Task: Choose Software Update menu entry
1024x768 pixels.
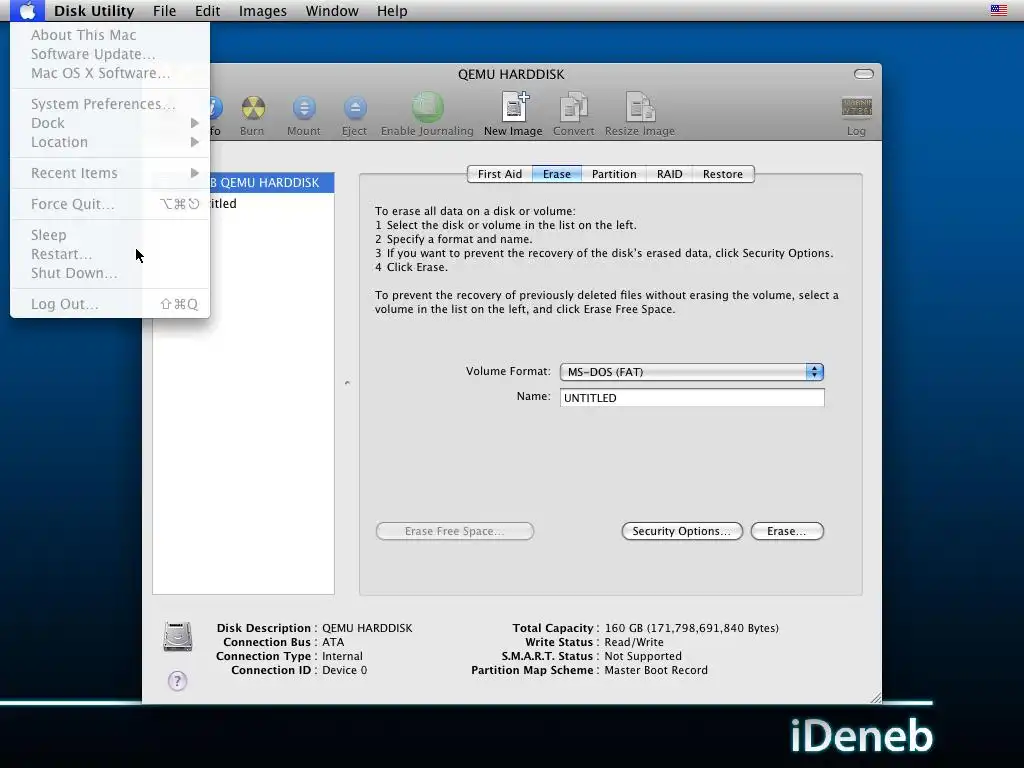Action: pyautogui.click(x=110, y=54)
